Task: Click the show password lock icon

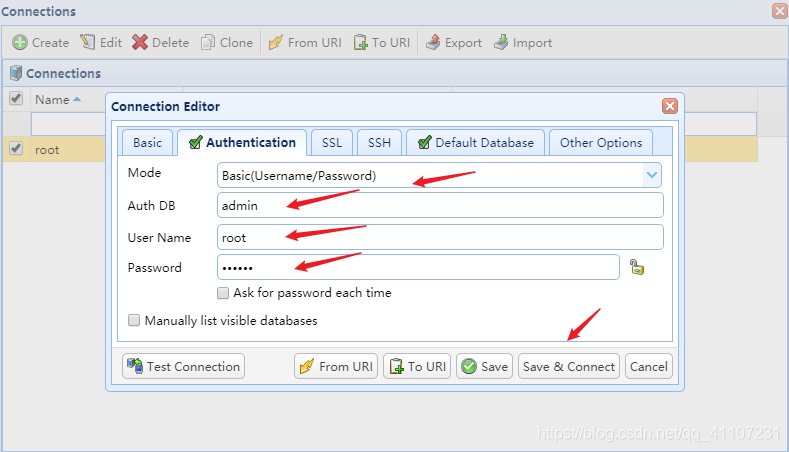Action: click(x=637, y=267)
